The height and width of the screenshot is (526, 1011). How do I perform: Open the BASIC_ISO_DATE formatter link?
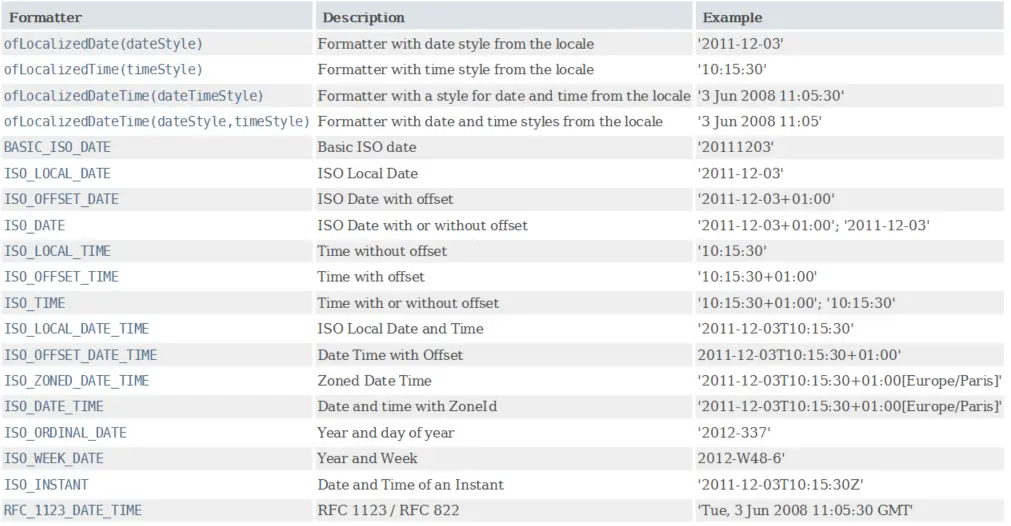[57, 148]
